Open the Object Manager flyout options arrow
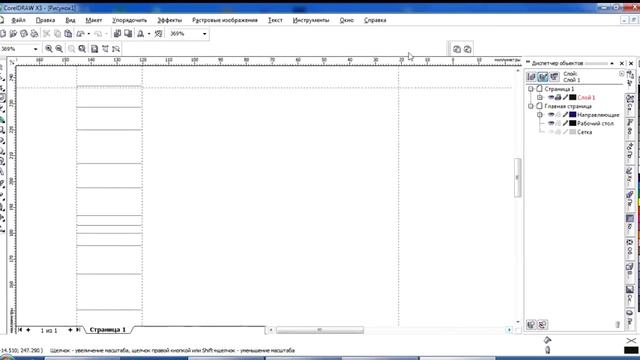The image size is (640, 360). point(622,73)
